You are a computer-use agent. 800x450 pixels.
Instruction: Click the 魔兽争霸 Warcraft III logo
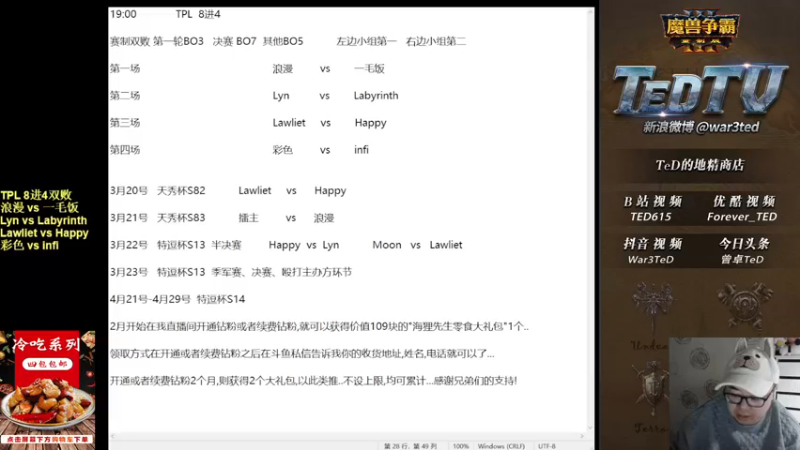(x=700, y=31)
